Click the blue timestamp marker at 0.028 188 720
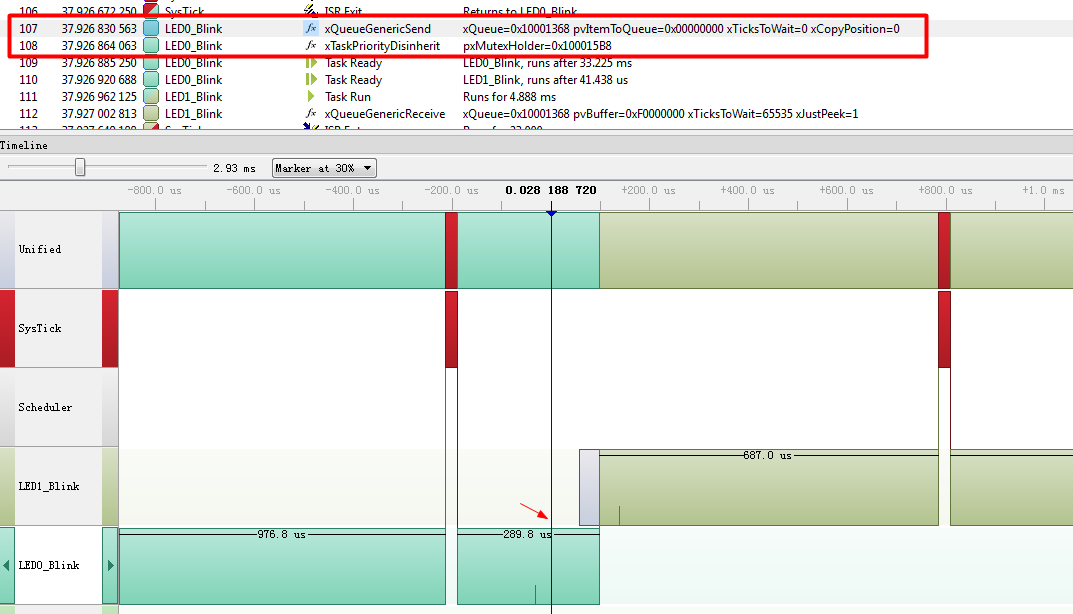 552,212
